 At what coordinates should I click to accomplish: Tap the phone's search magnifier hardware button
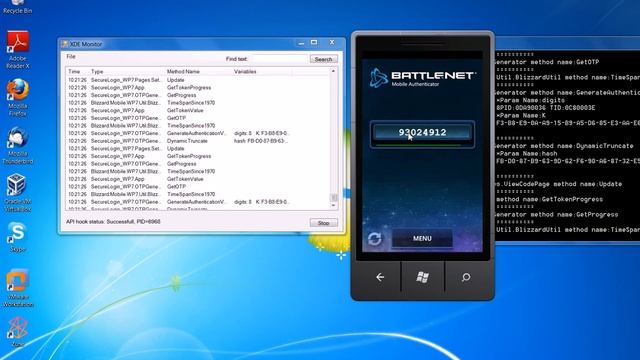(x=466, y=278)
